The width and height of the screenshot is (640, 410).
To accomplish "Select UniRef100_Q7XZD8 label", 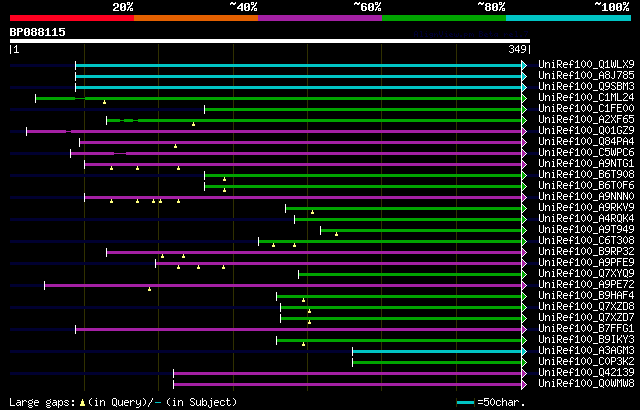I will (586, 307).
